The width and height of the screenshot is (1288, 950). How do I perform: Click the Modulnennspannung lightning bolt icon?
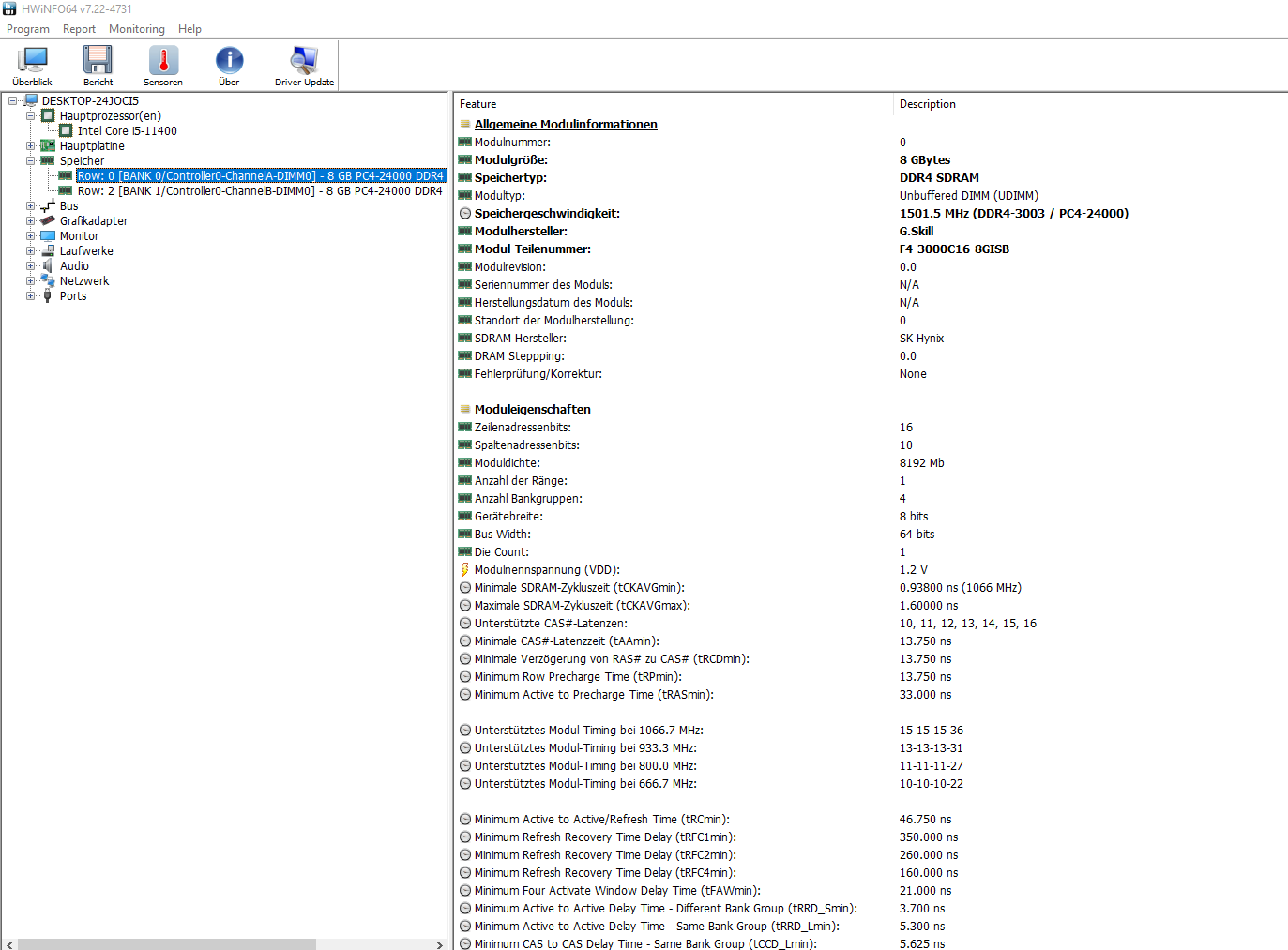click(x=464, y=569)
